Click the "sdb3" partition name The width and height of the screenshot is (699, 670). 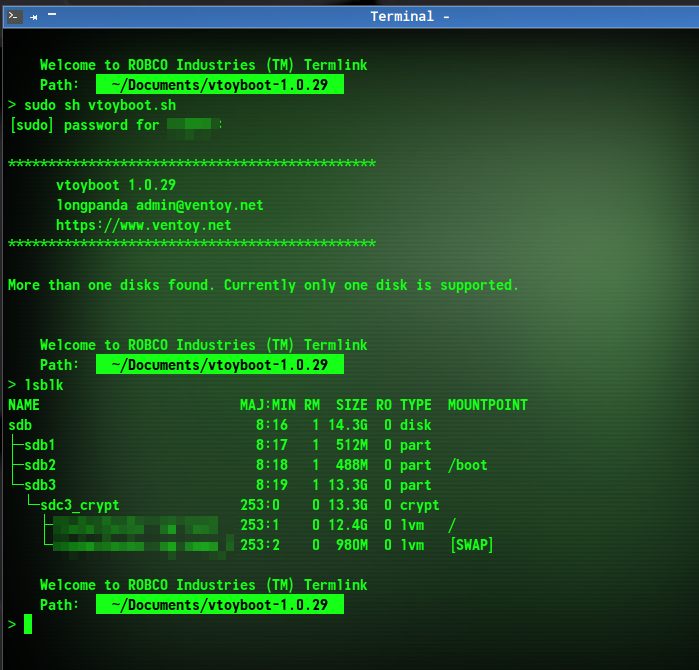coord(40,485)
